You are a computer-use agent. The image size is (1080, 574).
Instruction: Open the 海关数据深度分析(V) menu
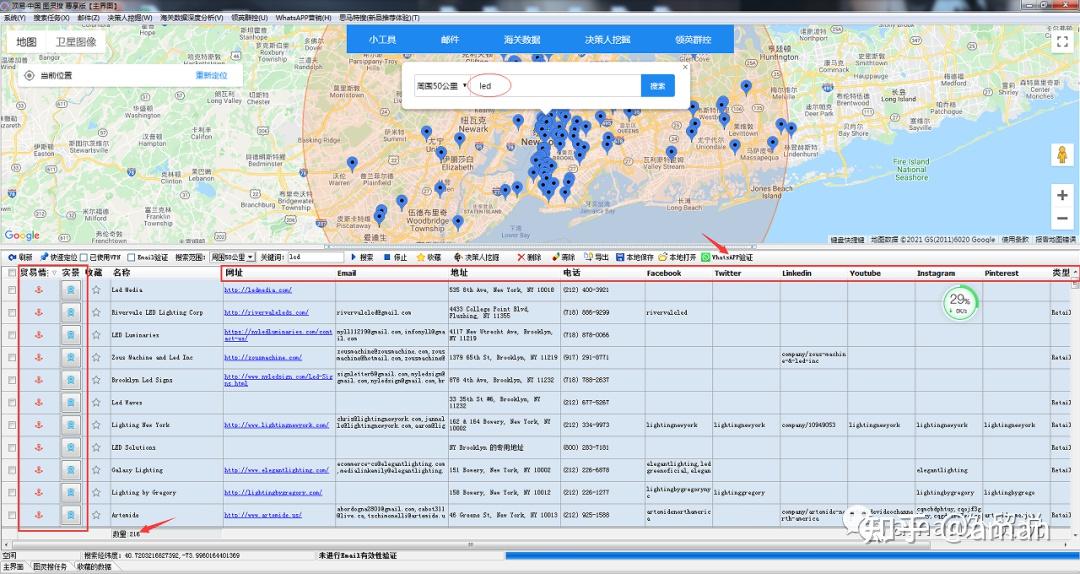[x=191, y=18]
